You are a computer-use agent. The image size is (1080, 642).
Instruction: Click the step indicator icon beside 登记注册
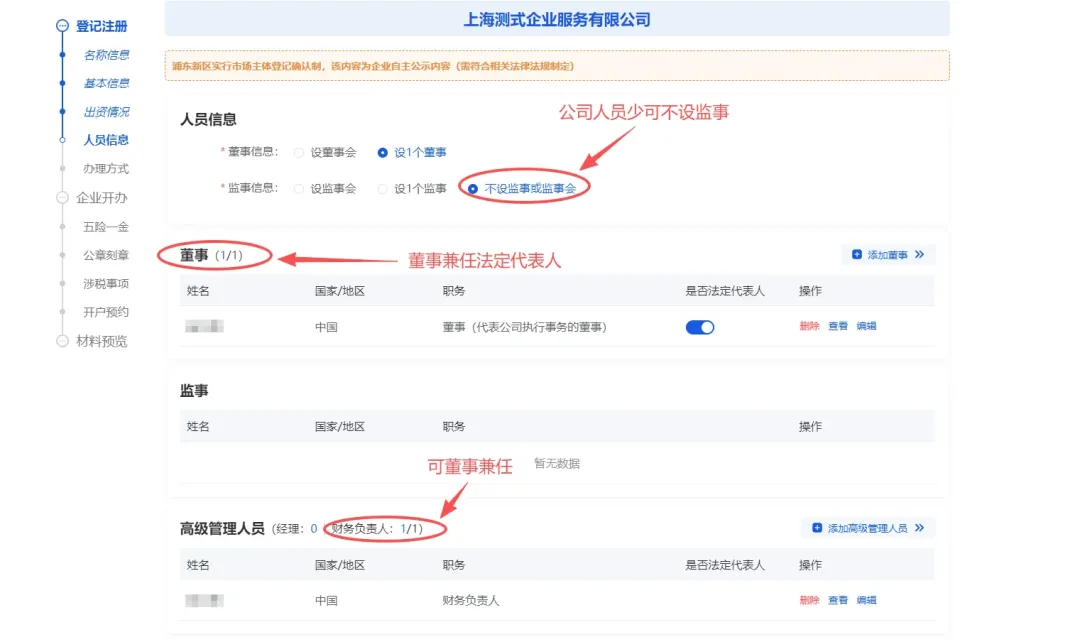[x=60, y=26]
